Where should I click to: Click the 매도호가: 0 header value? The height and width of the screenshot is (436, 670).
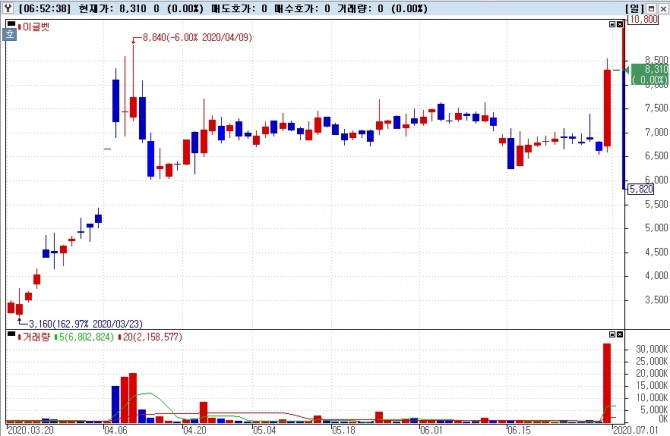(x=239, y=8)
